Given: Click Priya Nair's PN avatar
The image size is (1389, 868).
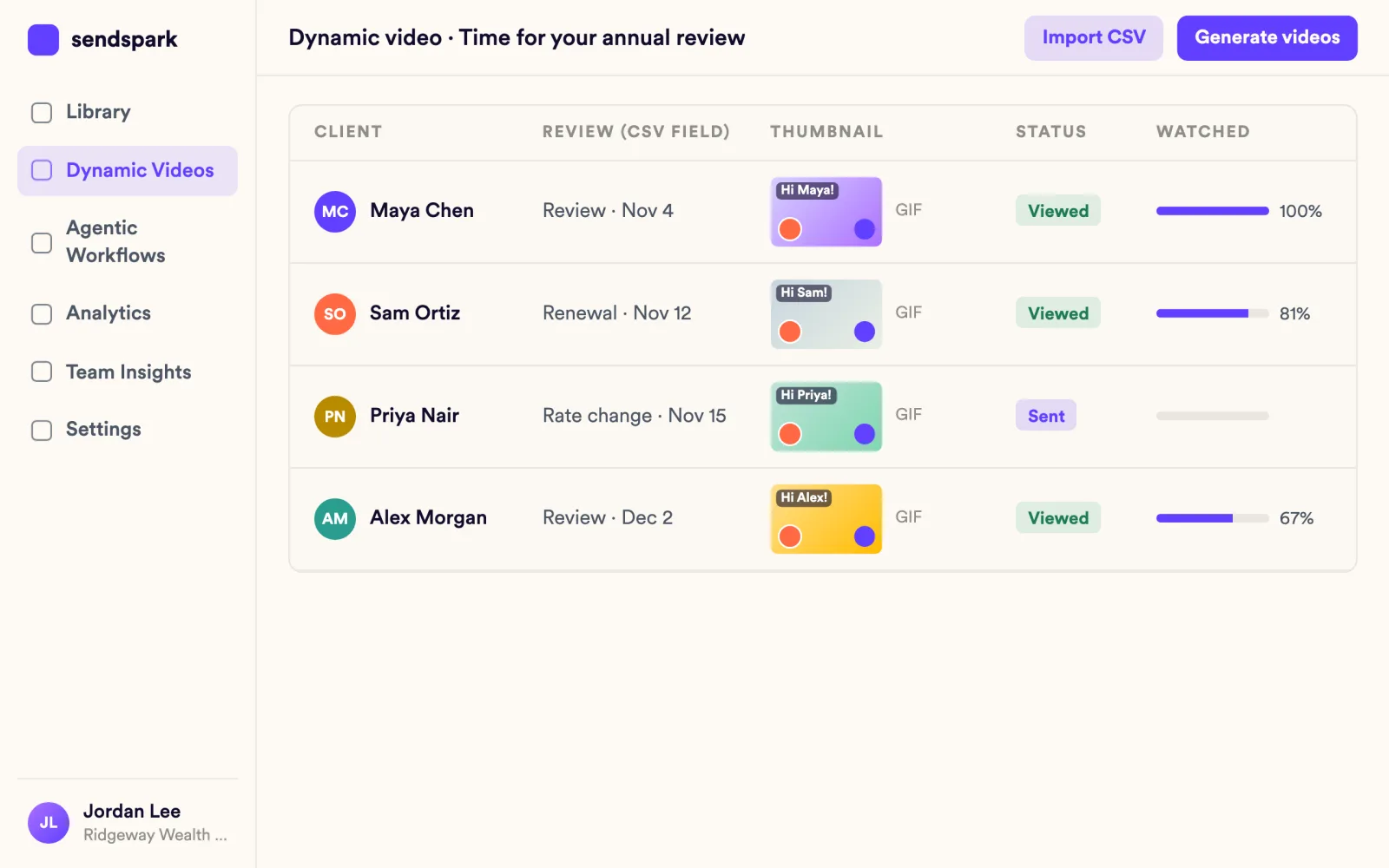Looking at the screenshot, I should click(x=335, y=417).
